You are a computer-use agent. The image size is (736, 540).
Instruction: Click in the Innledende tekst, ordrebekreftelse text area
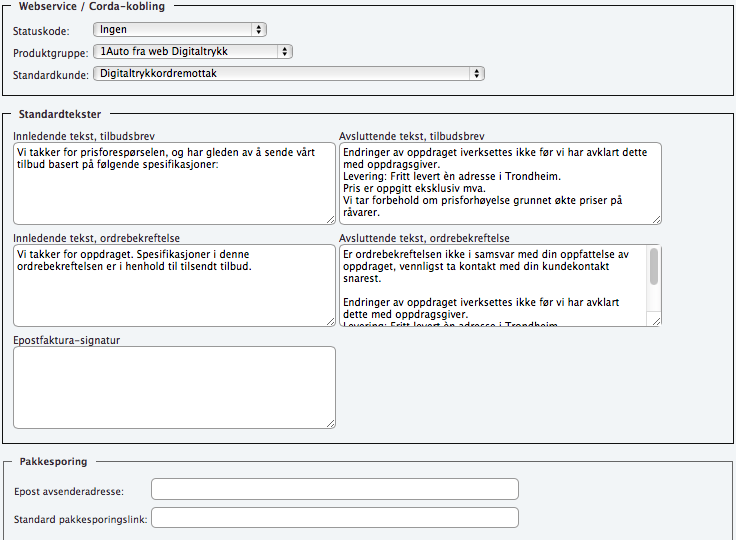coord(174,285)
